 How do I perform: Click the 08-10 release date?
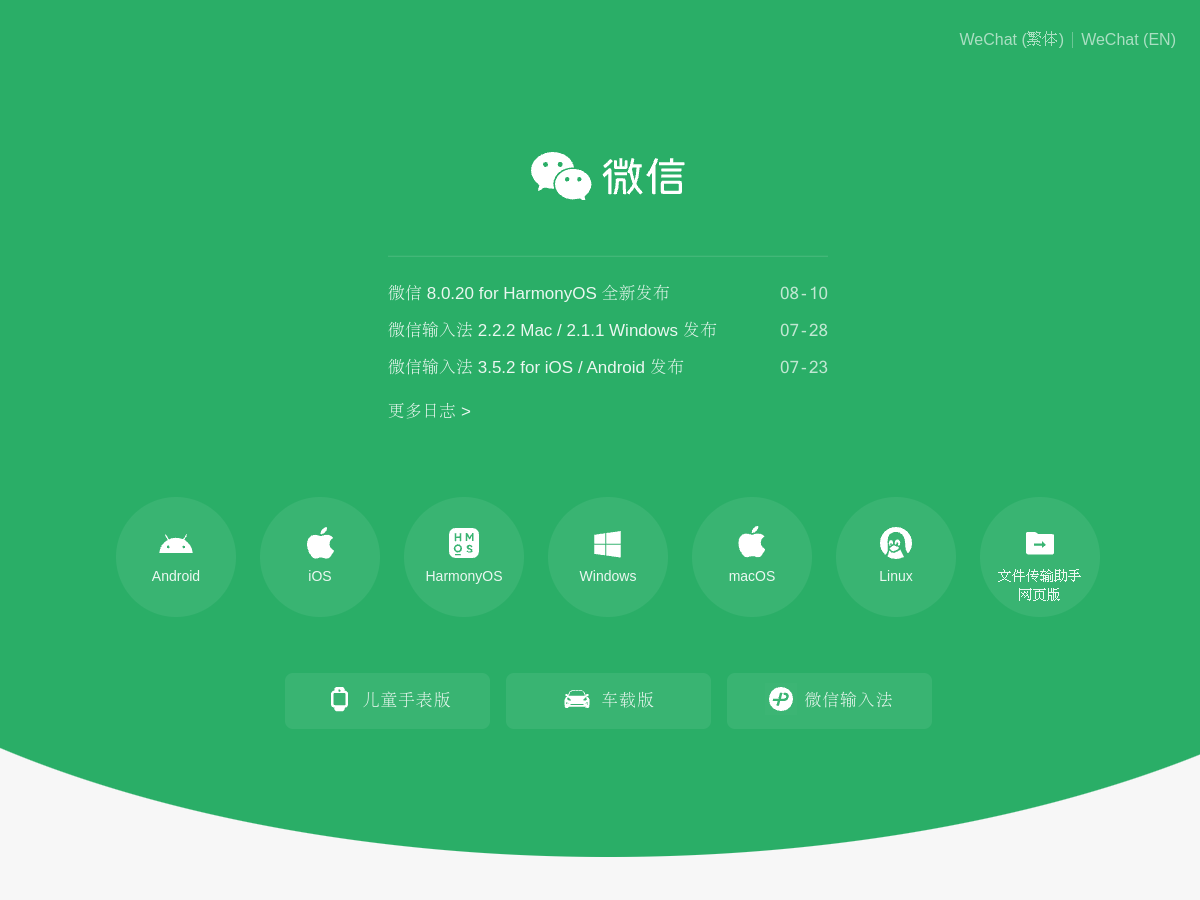pos(804,294)
